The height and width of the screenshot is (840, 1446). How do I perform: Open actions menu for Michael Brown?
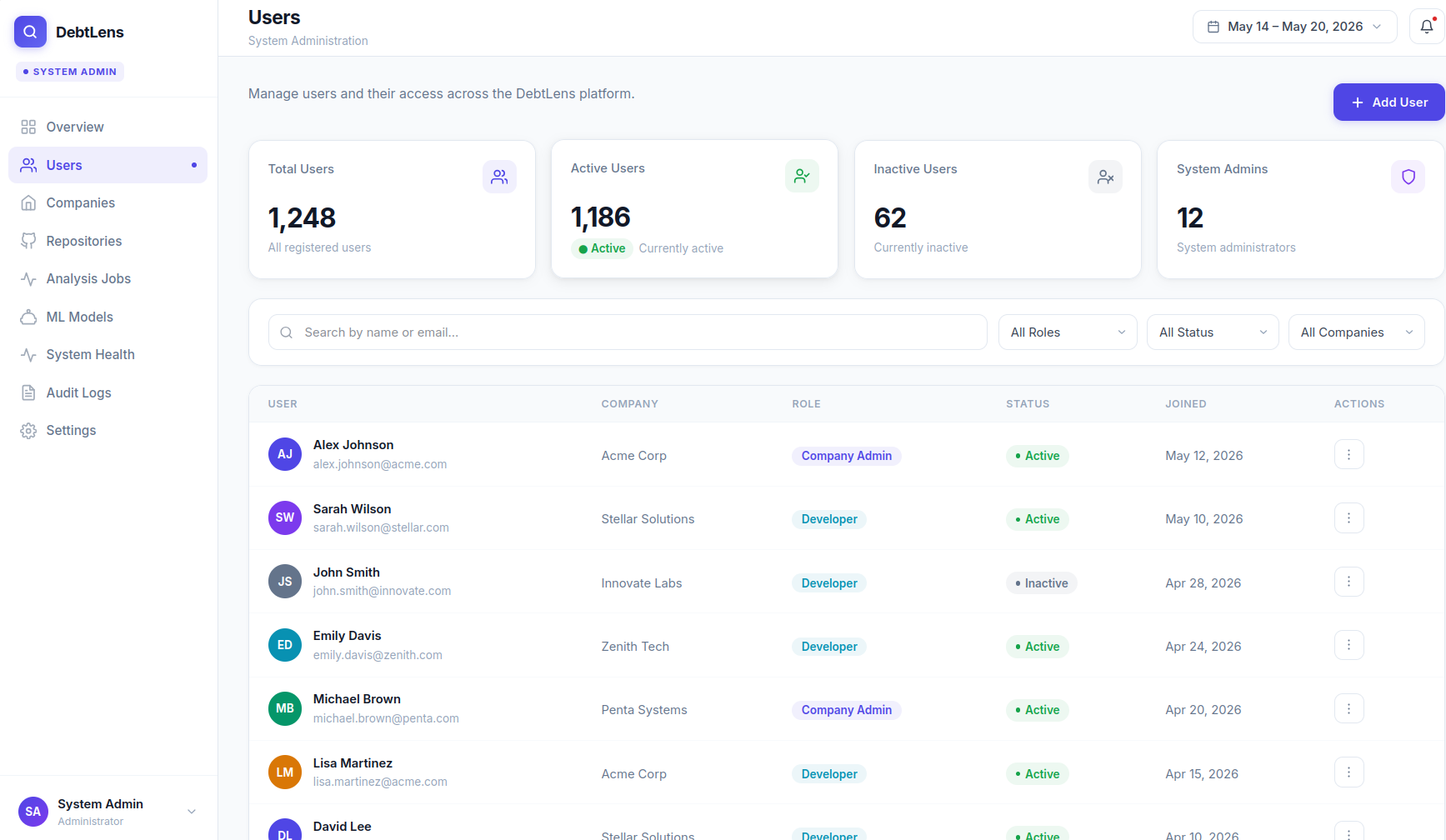click(1348, 708)
